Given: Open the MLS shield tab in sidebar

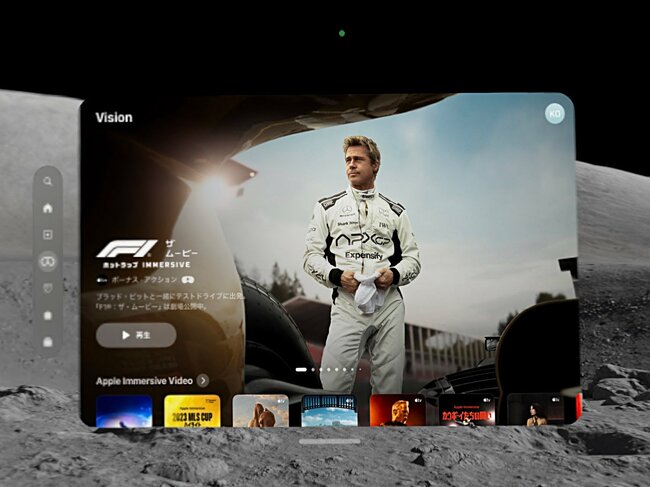Looking at the screenshot, I should pos(48,288).
